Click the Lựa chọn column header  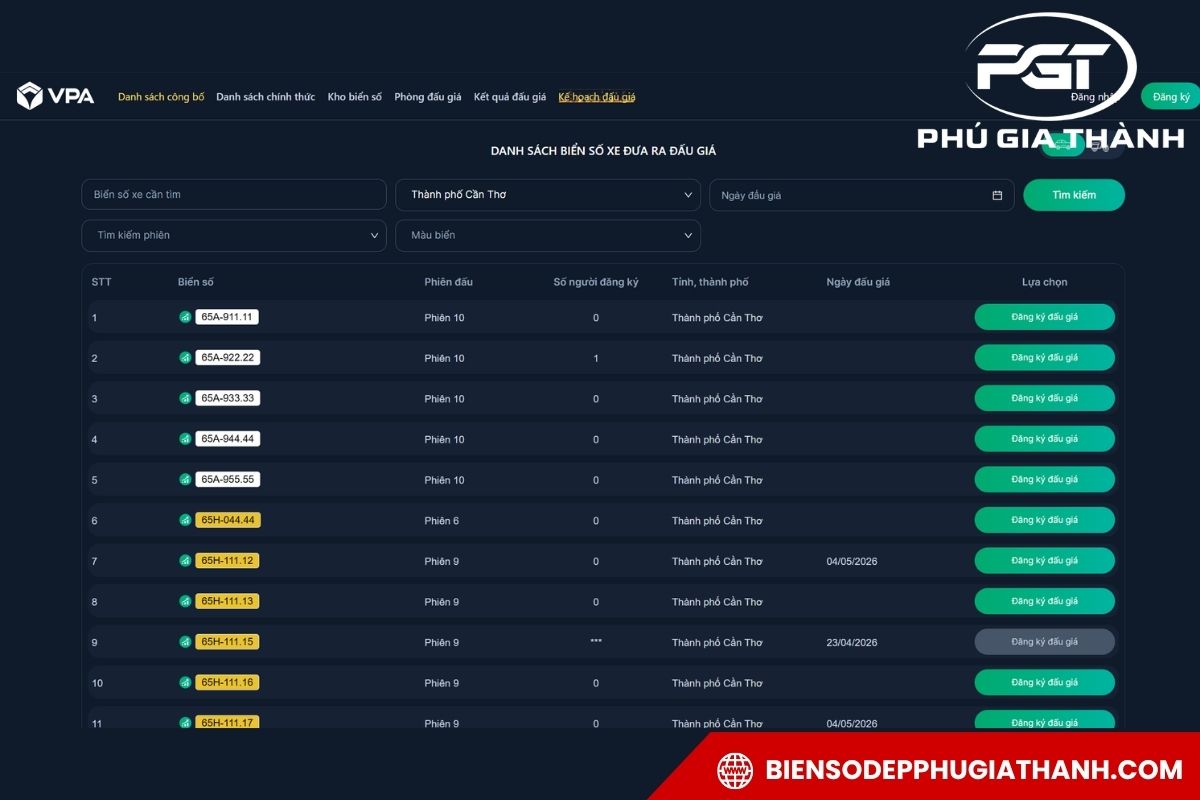[1045, 282]
